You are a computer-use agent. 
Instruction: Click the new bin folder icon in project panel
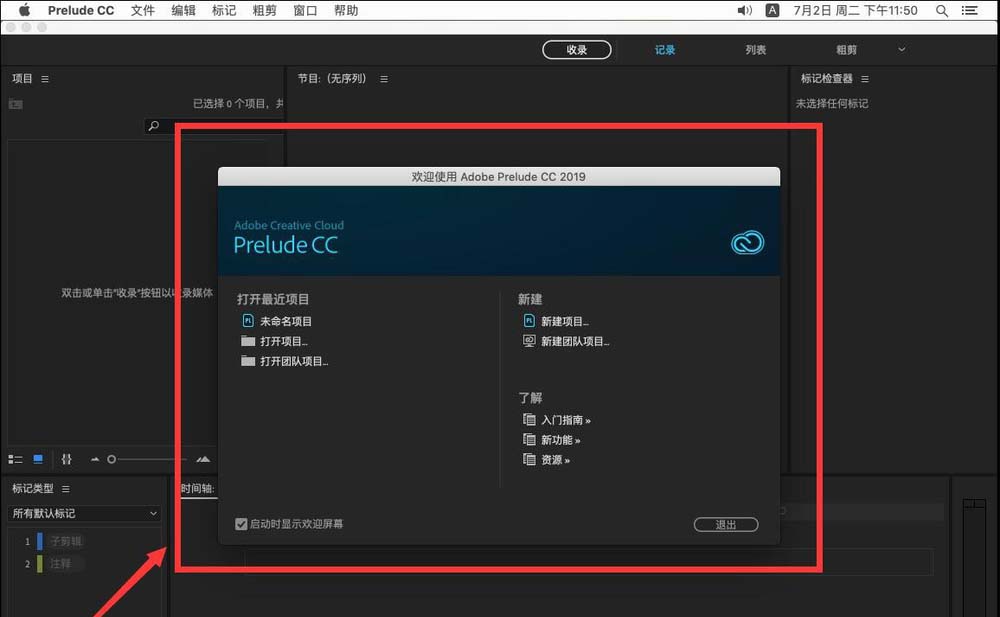pos(16,104)
